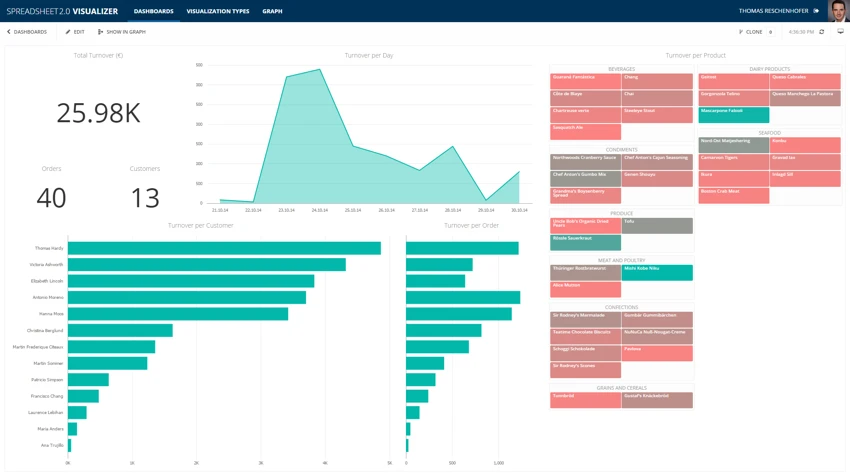
Task: Click the Spreadsheet 2.0 Visualizer logo
Action: (x=62, y=11)
